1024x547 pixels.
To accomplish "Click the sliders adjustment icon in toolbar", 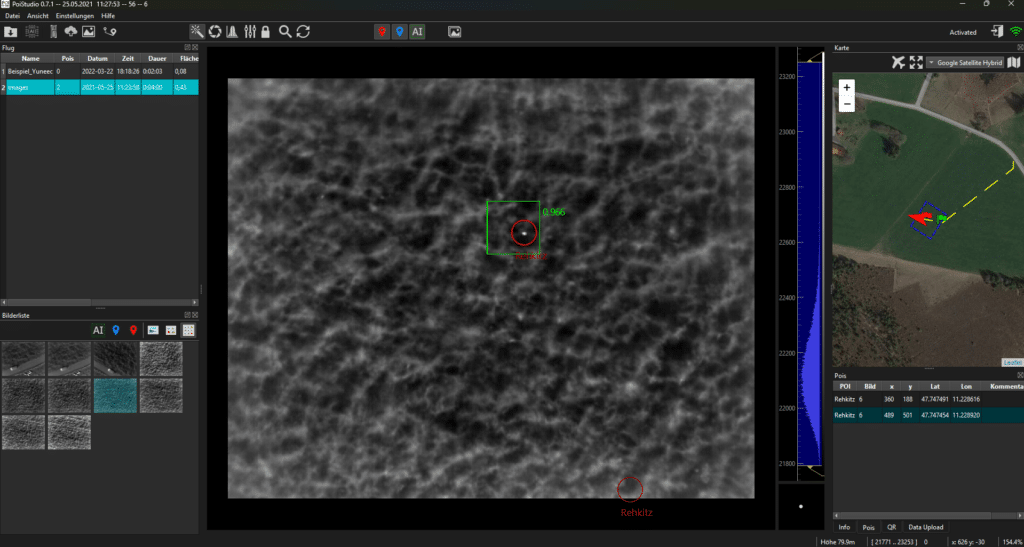I will click(x=249, y=32).
